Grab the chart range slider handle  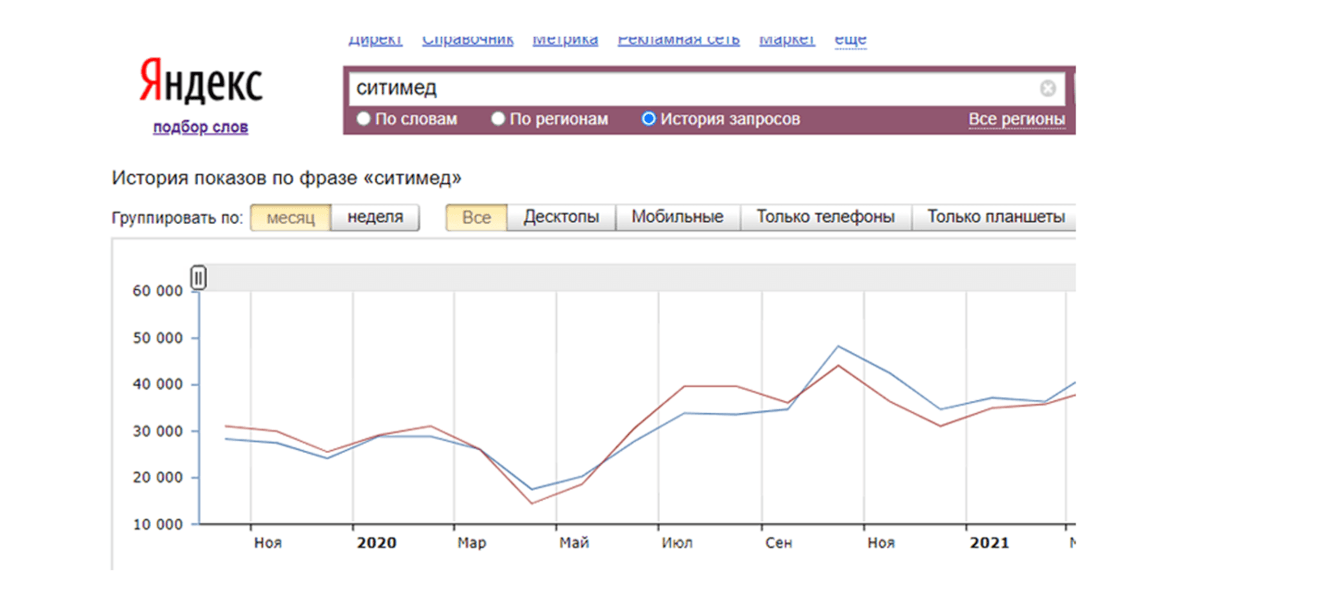[199, 278]
